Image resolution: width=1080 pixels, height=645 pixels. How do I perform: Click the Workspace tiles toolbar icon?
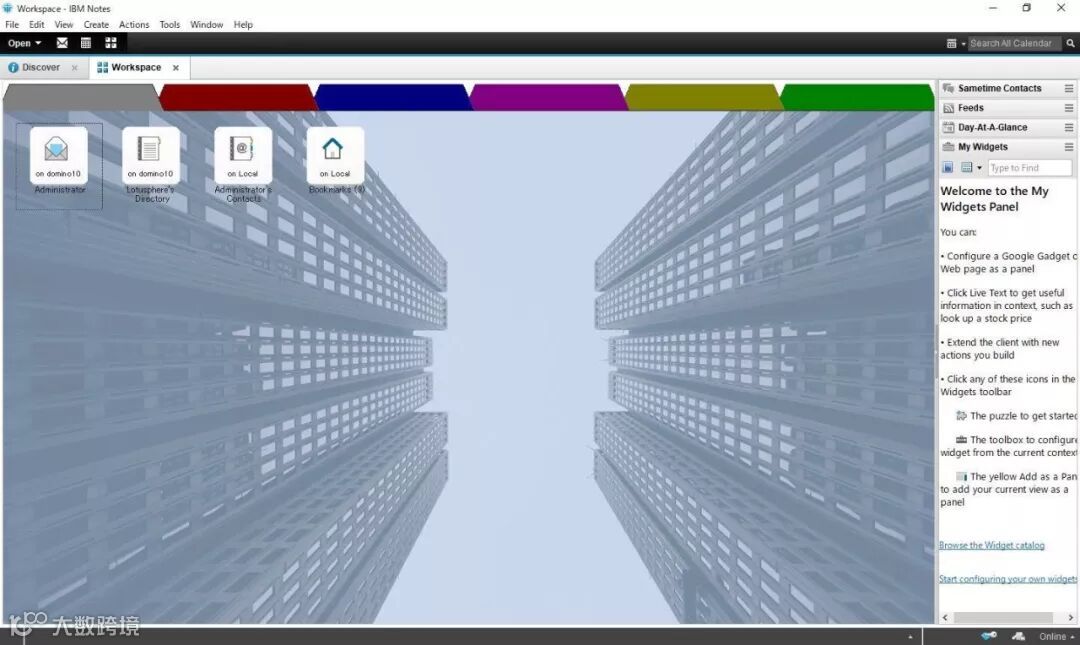(111, 43)
